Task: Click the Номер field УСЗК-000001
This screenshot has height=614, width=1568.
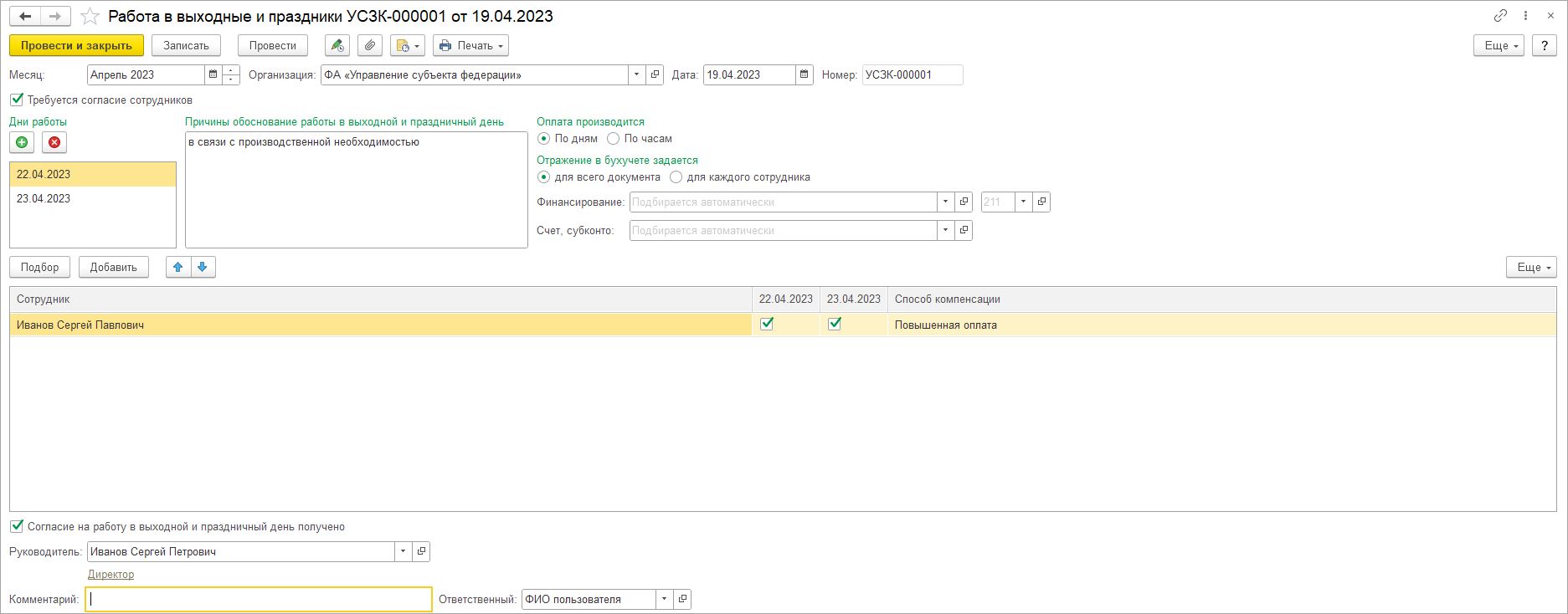Action: tap(913, 74)
